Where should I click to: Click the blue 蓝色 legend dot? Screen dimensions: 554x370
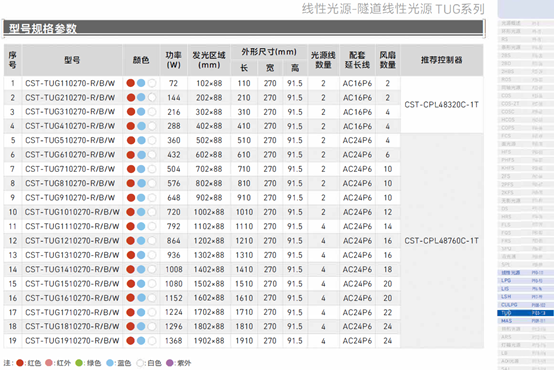(110, 363)
